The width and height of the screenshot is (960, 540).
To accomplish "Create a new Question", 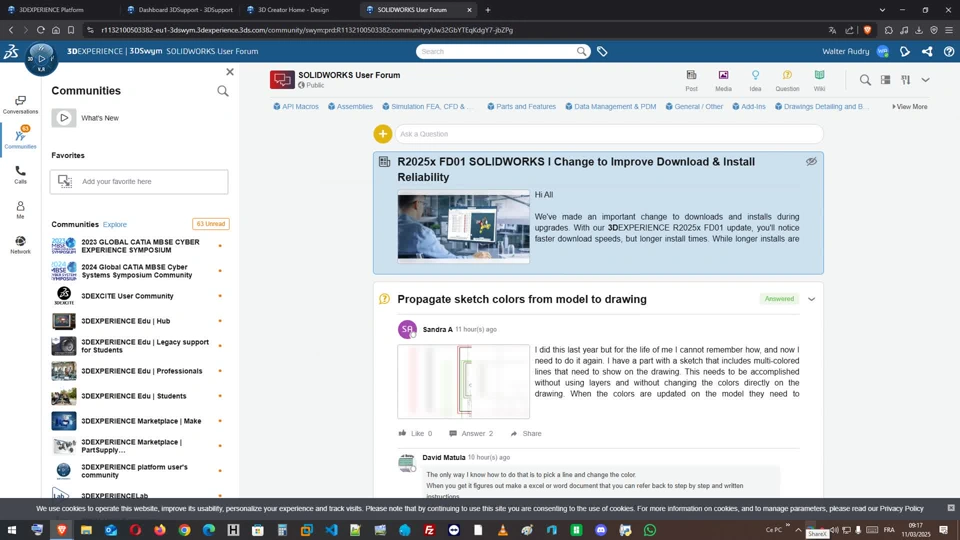I will coord(787,80).
